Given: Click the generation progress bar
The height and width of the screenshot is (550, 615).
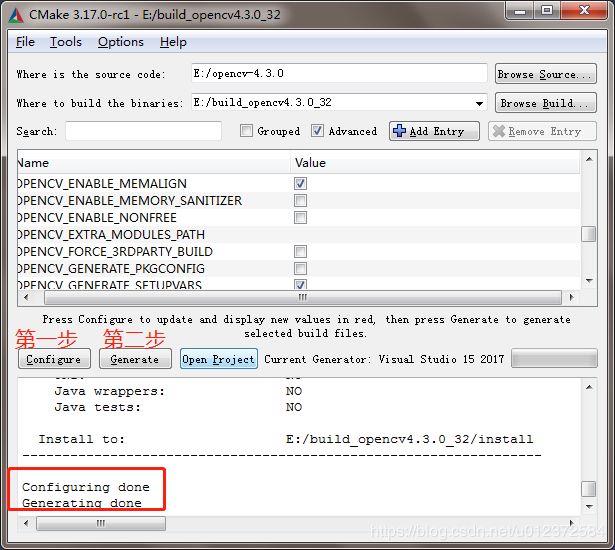Looking at the screenshot, I should pos(554,358).
